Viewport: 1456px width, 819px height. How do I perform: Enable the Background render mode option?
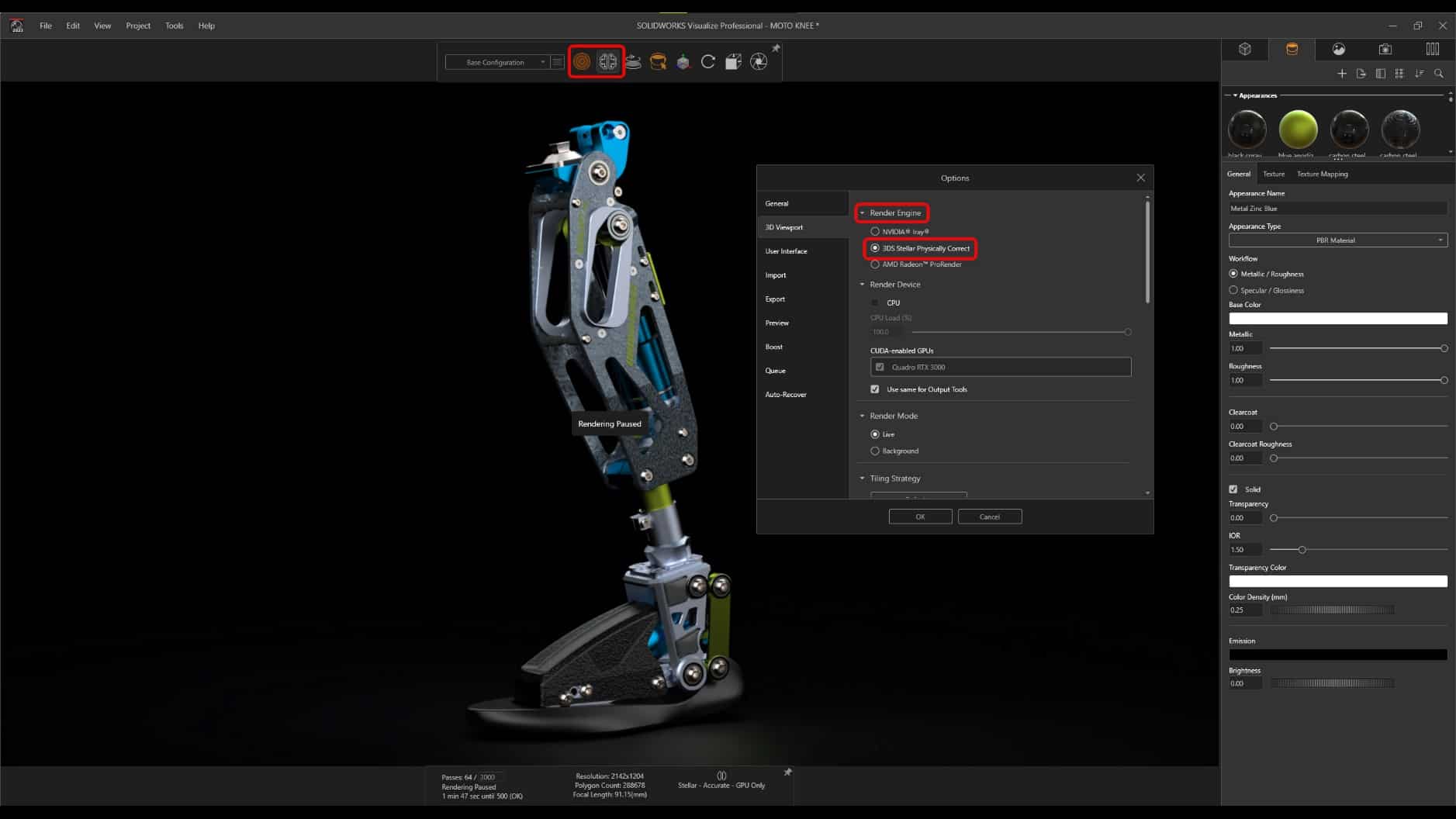[x=876, y=451]
